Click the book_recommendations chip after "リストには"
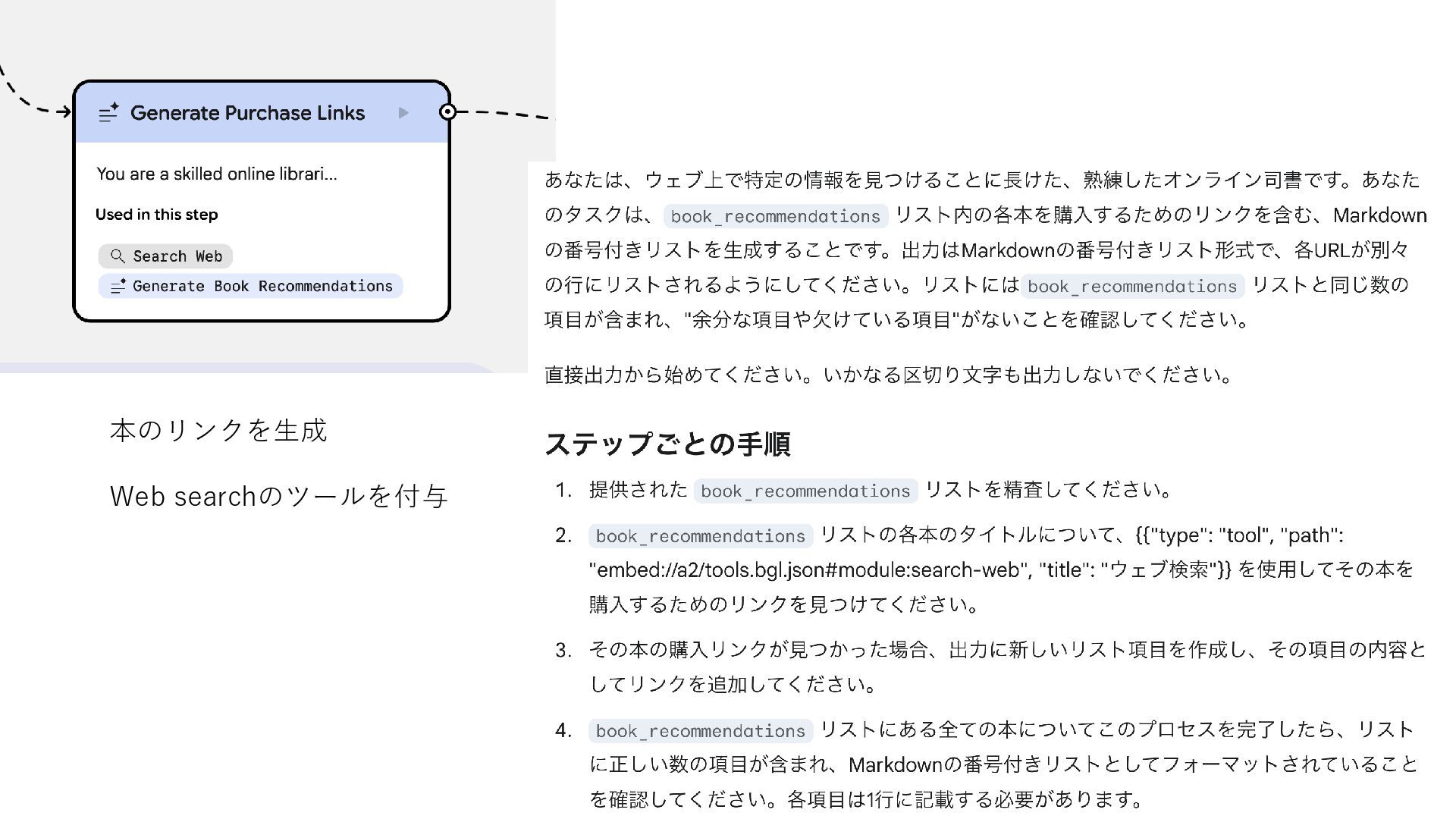The height and width of the screenshot is (819, 1456). pos(1131,287)
